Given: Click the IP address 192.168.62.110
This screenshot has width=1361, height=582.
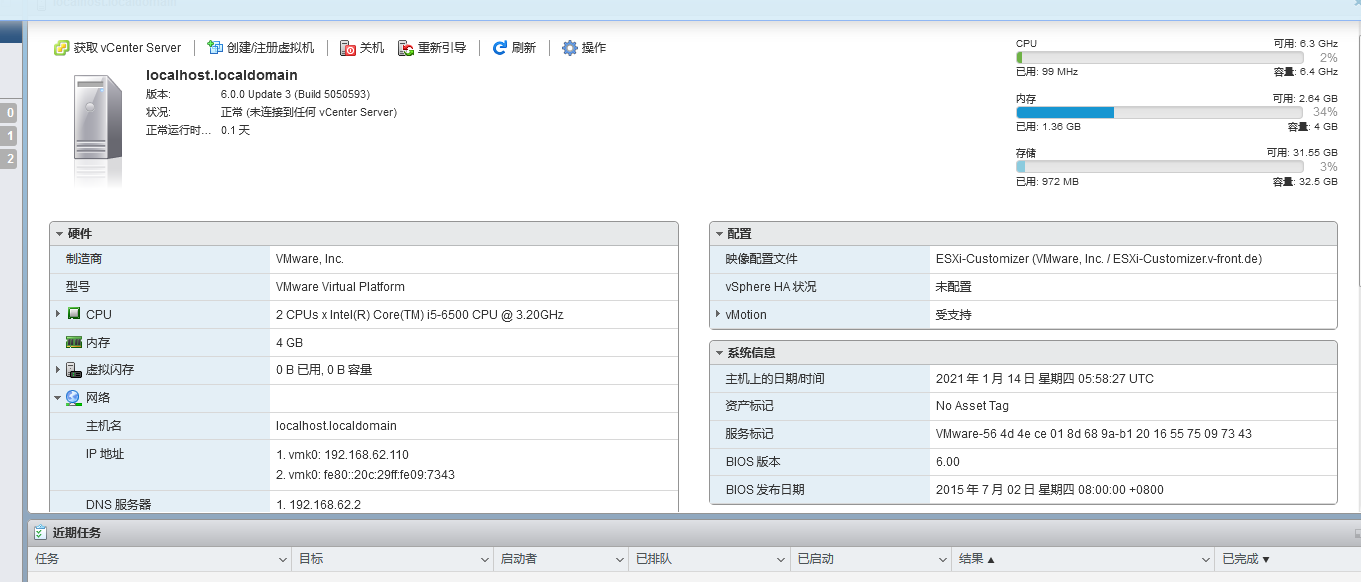Looking at the screenshot, I should coord(343,455).
